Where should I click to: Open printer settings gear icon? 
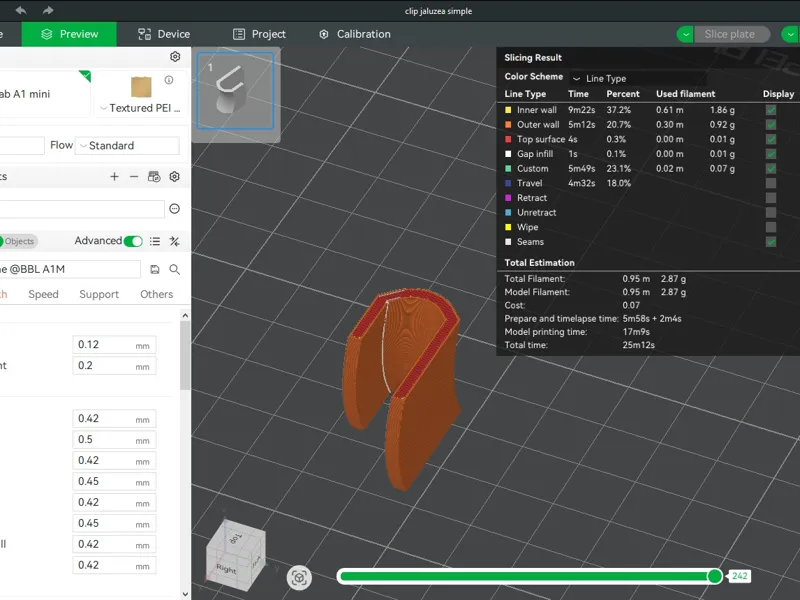click(x=175, y=57)
